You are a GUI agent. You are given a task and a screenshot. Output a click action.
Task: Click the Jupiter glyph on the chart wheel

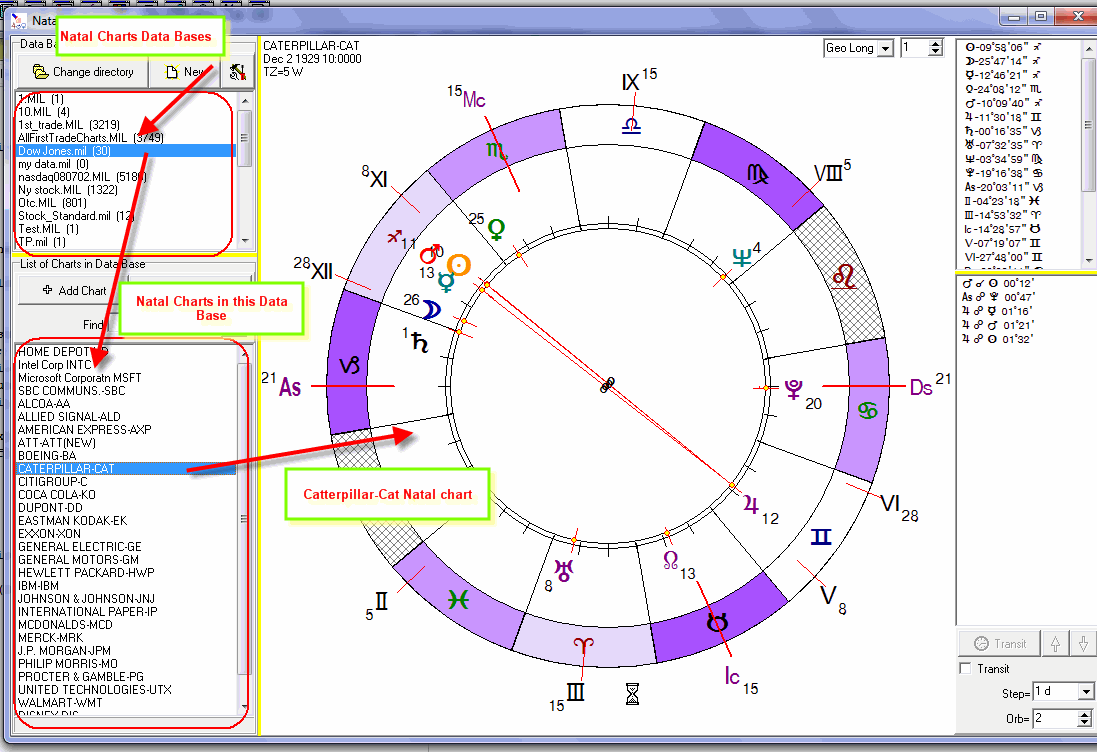(x=751, y=505)
